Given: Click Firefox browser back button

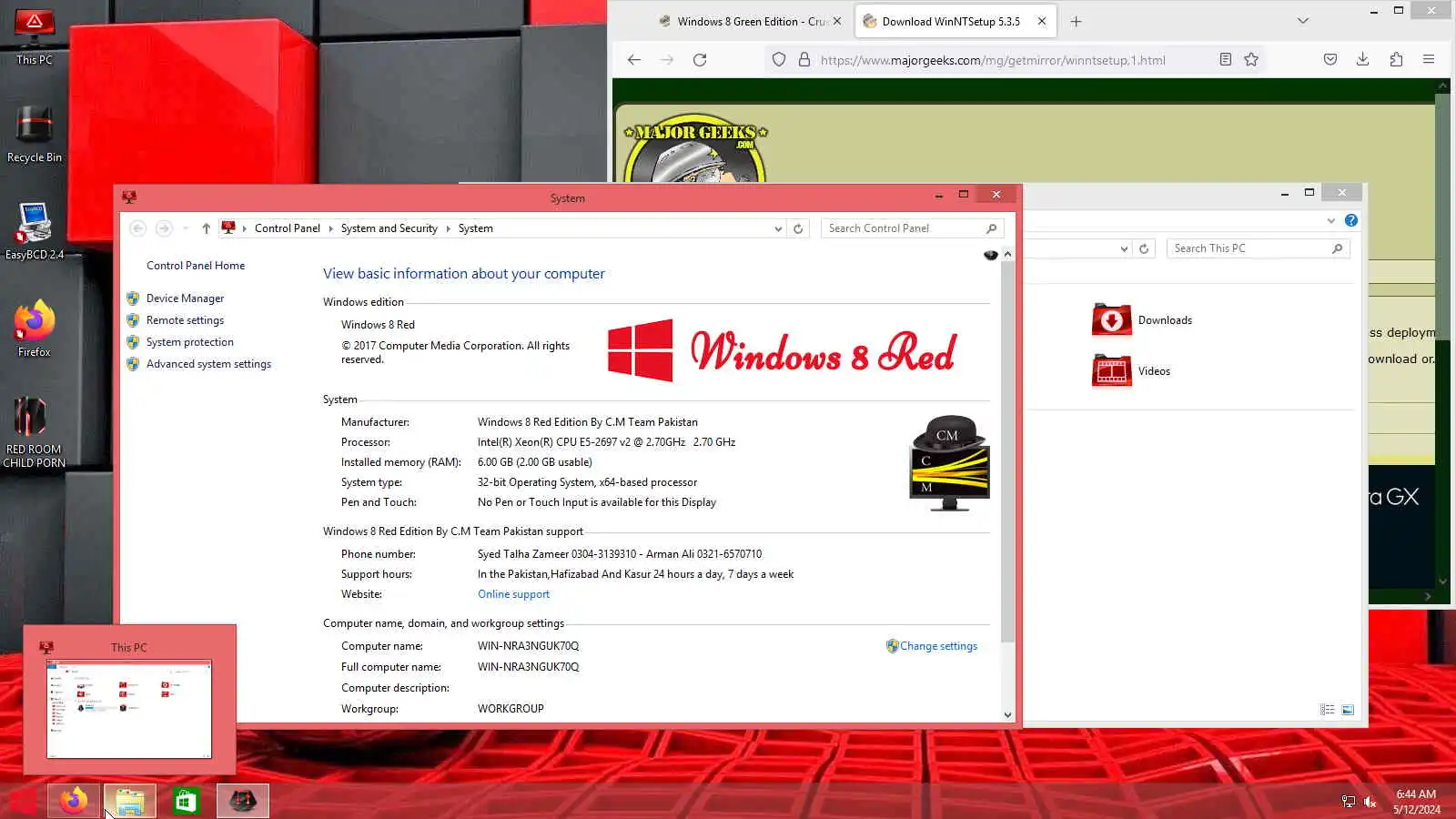Looking at the screenshot, I should [634, 60].
